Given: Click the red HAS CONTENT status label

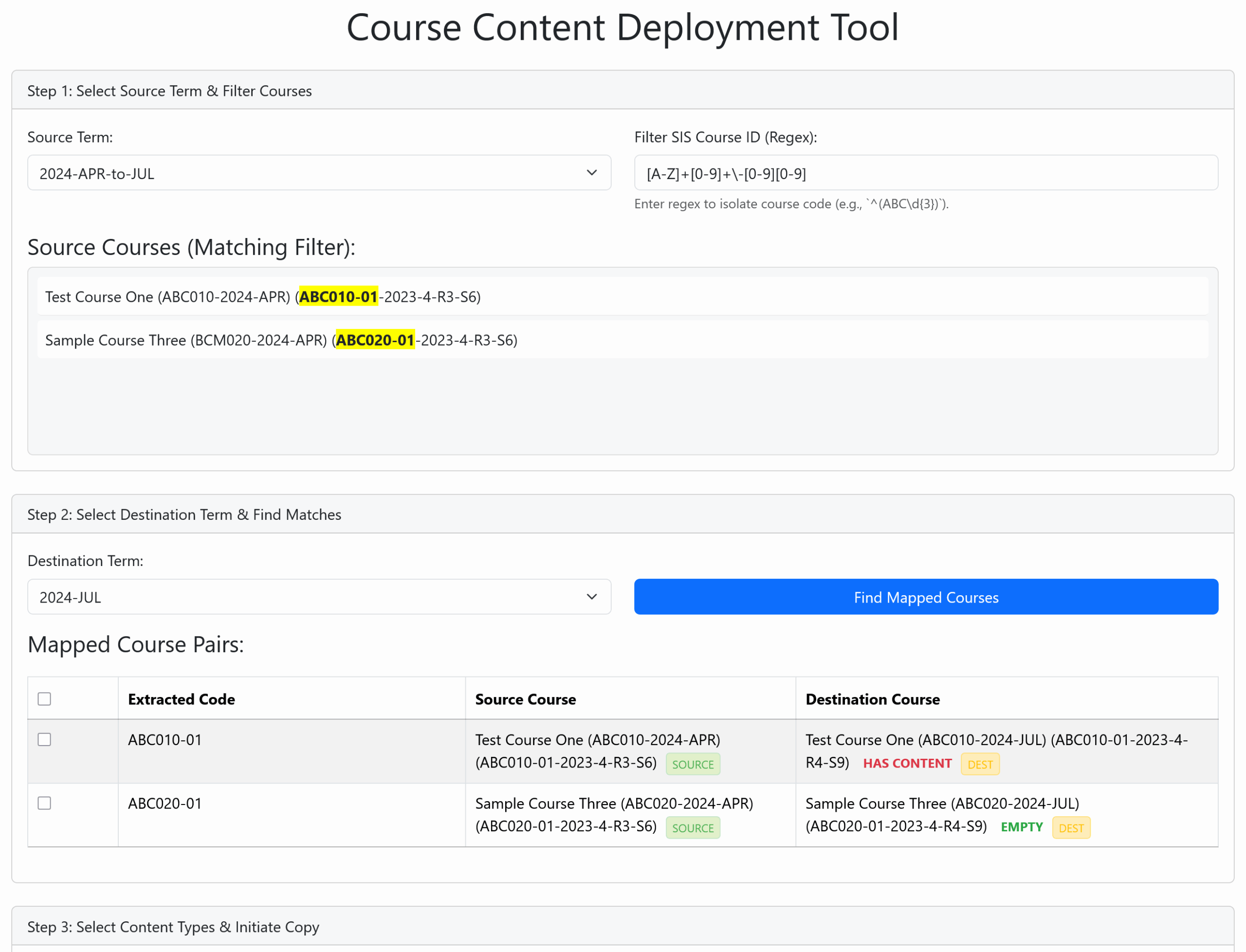Looking at the screenshot, I should (x=907, y=763).
